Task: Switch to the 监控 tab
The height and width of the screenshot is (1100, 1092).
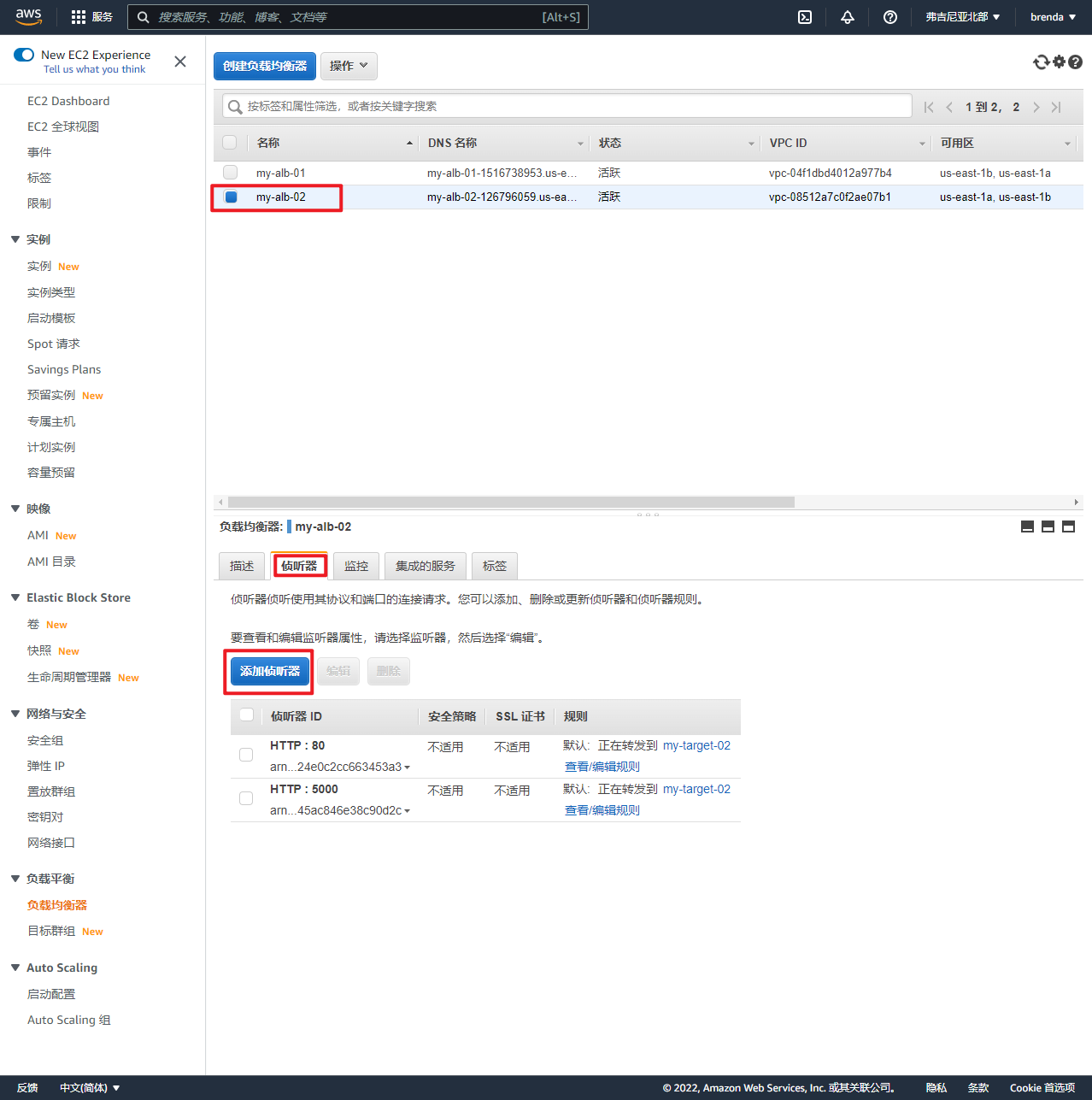Action: 356,566
